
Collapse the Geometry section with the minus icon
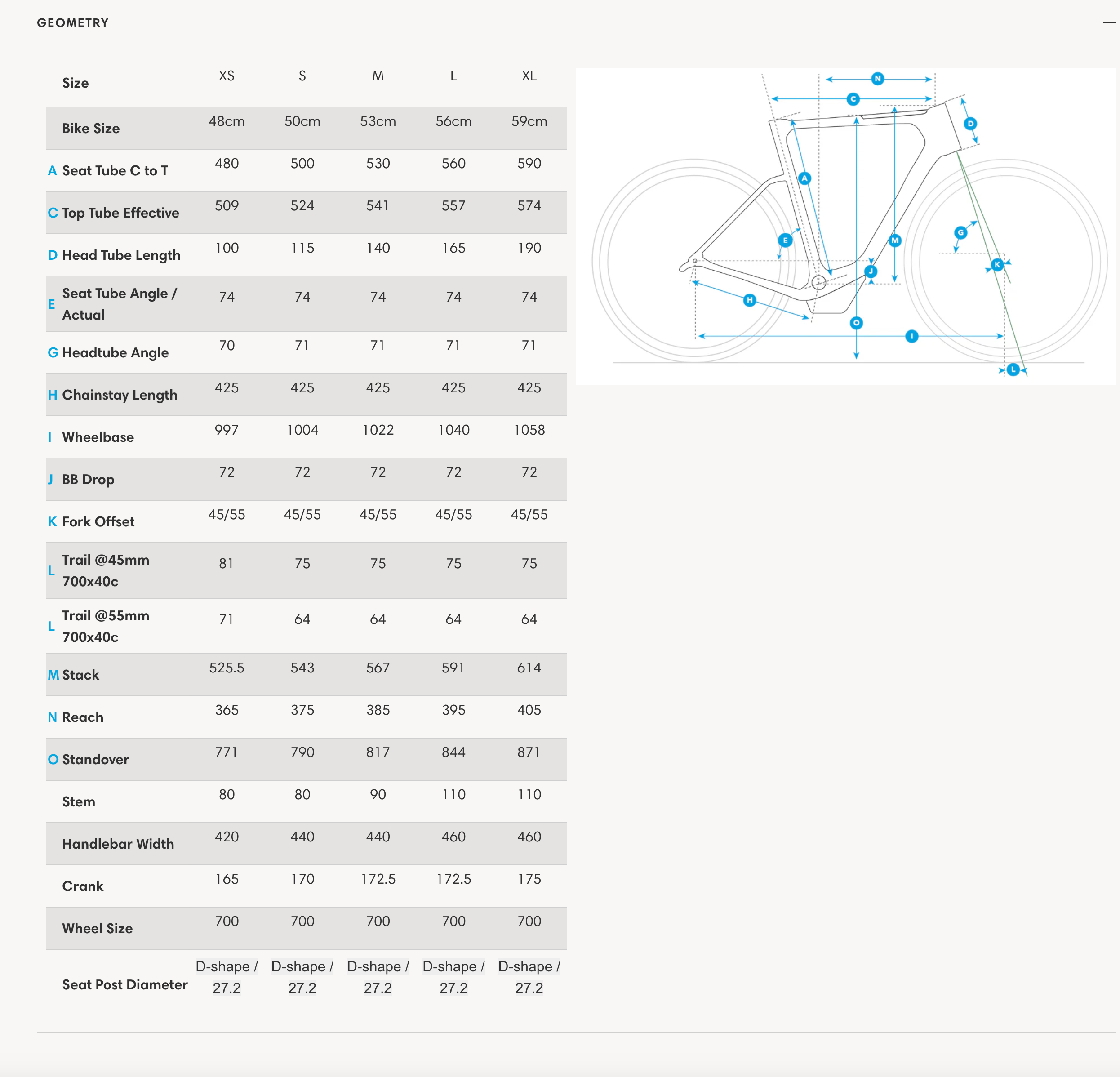(1108, 23)
